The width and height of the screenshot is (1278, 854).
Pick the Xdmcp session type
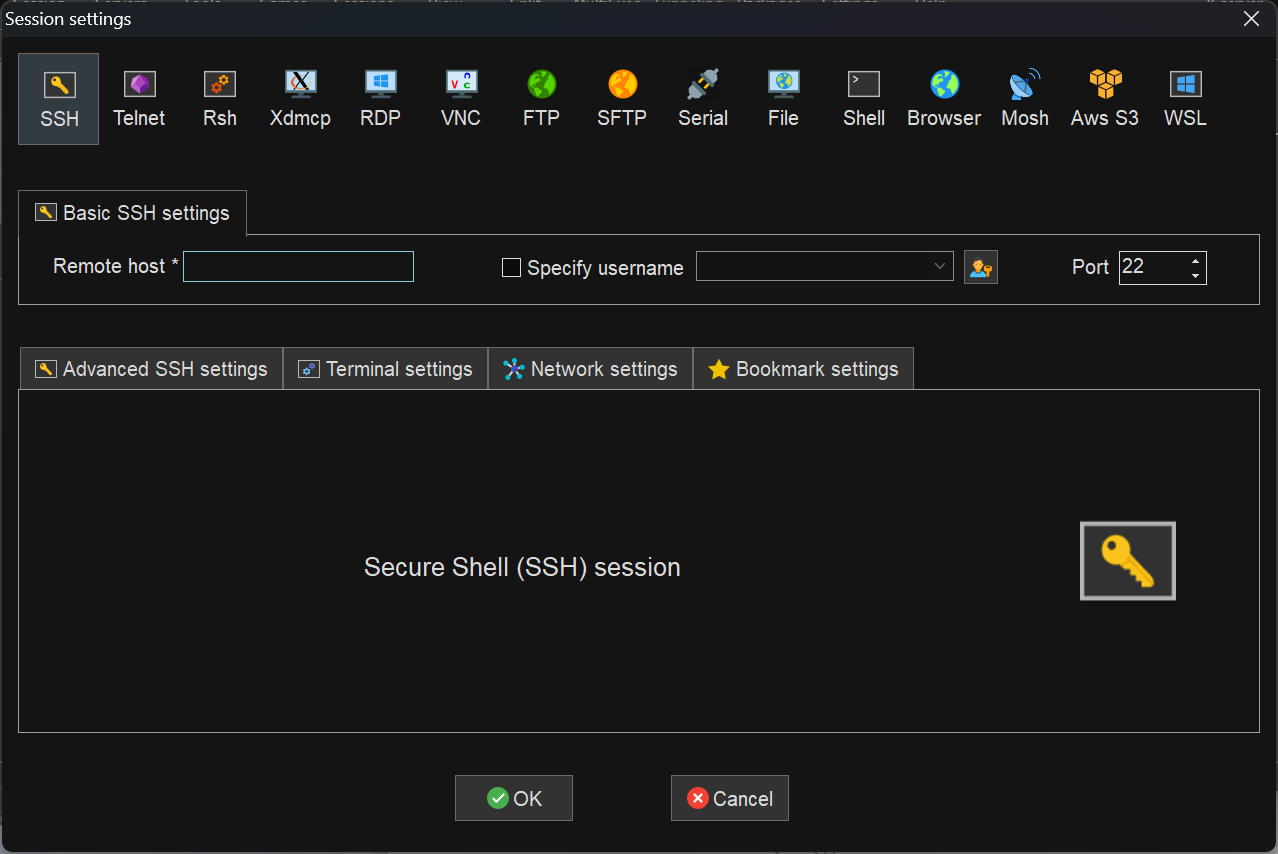300,99
